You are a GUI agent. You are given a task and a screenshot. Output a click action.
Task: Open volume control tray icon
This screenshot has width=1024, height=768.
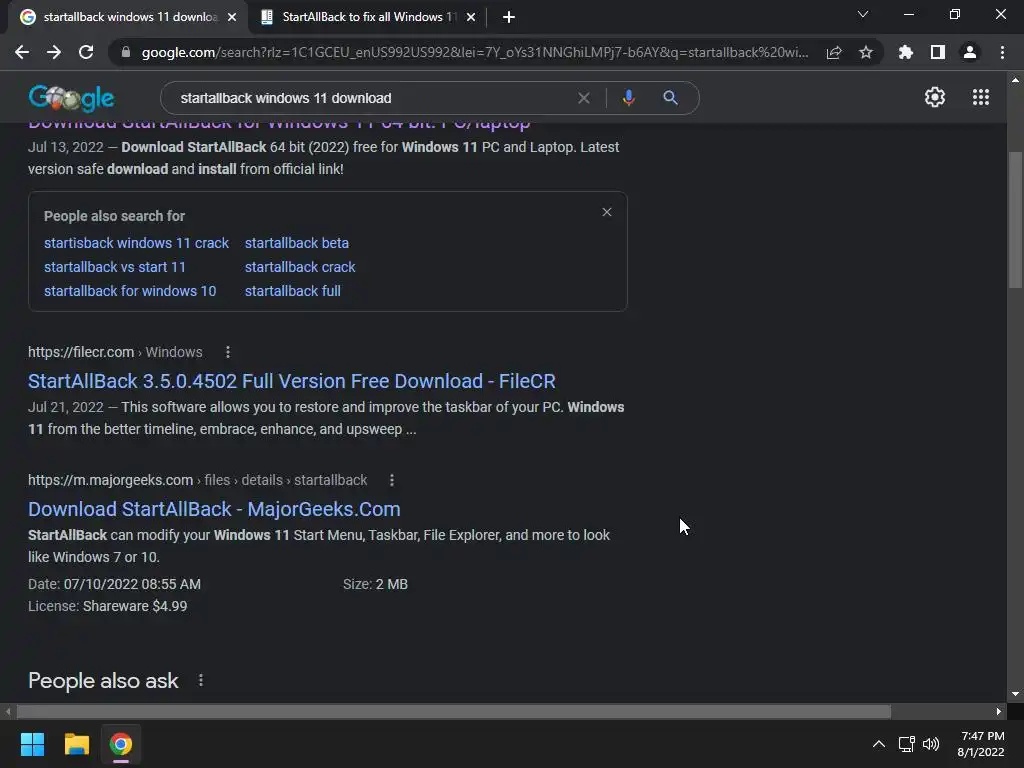[931, 744]
